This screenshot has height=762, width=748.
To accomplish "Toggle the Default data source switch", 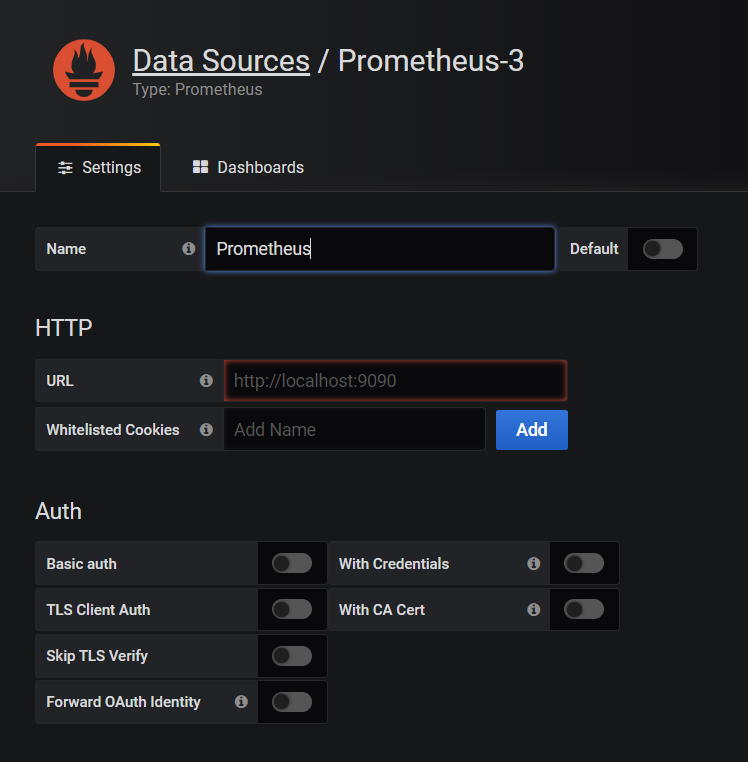I will [662, 249].
